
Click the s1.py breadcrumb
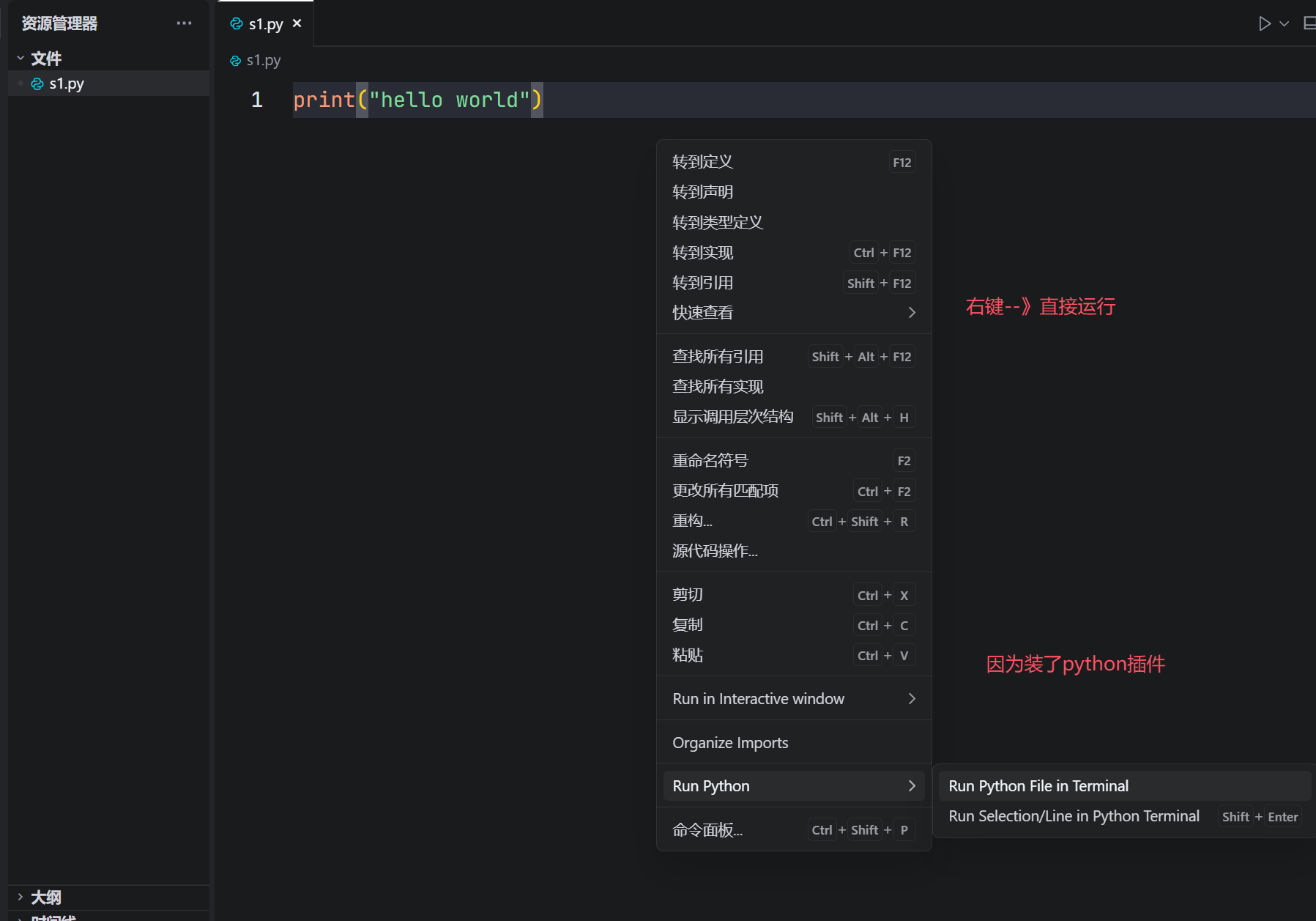264,60
